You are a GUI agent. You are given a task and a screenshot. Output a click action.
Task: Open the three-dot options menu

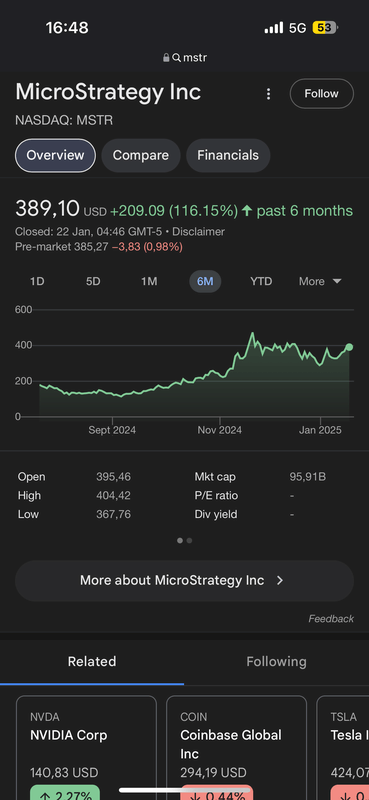click(268, 94)
